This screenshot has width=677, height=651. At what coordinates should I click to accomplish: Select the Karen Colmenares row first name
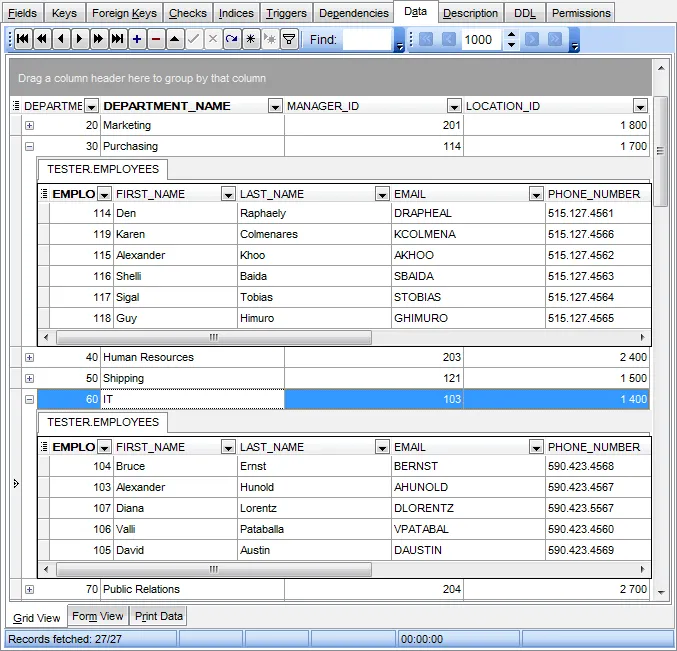coord(175,234)
